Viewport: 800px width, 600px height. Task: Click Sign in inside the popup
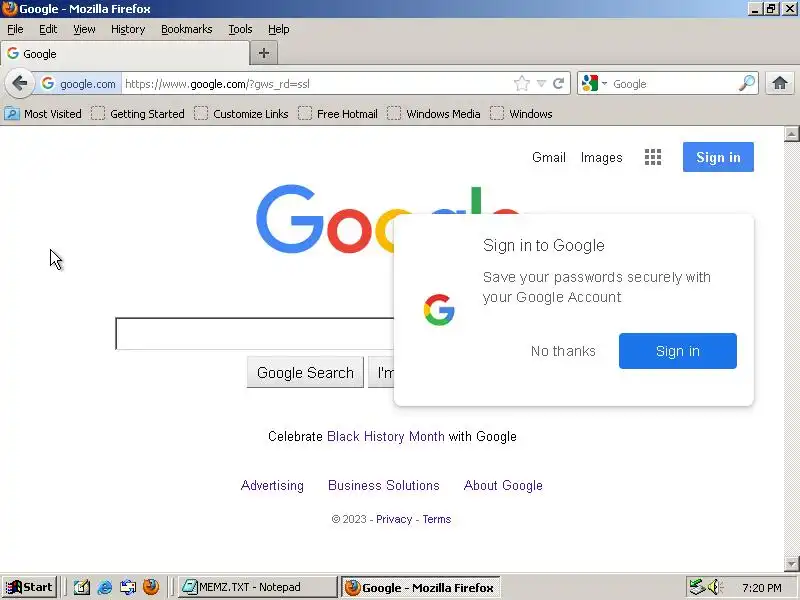click(678, 351)
